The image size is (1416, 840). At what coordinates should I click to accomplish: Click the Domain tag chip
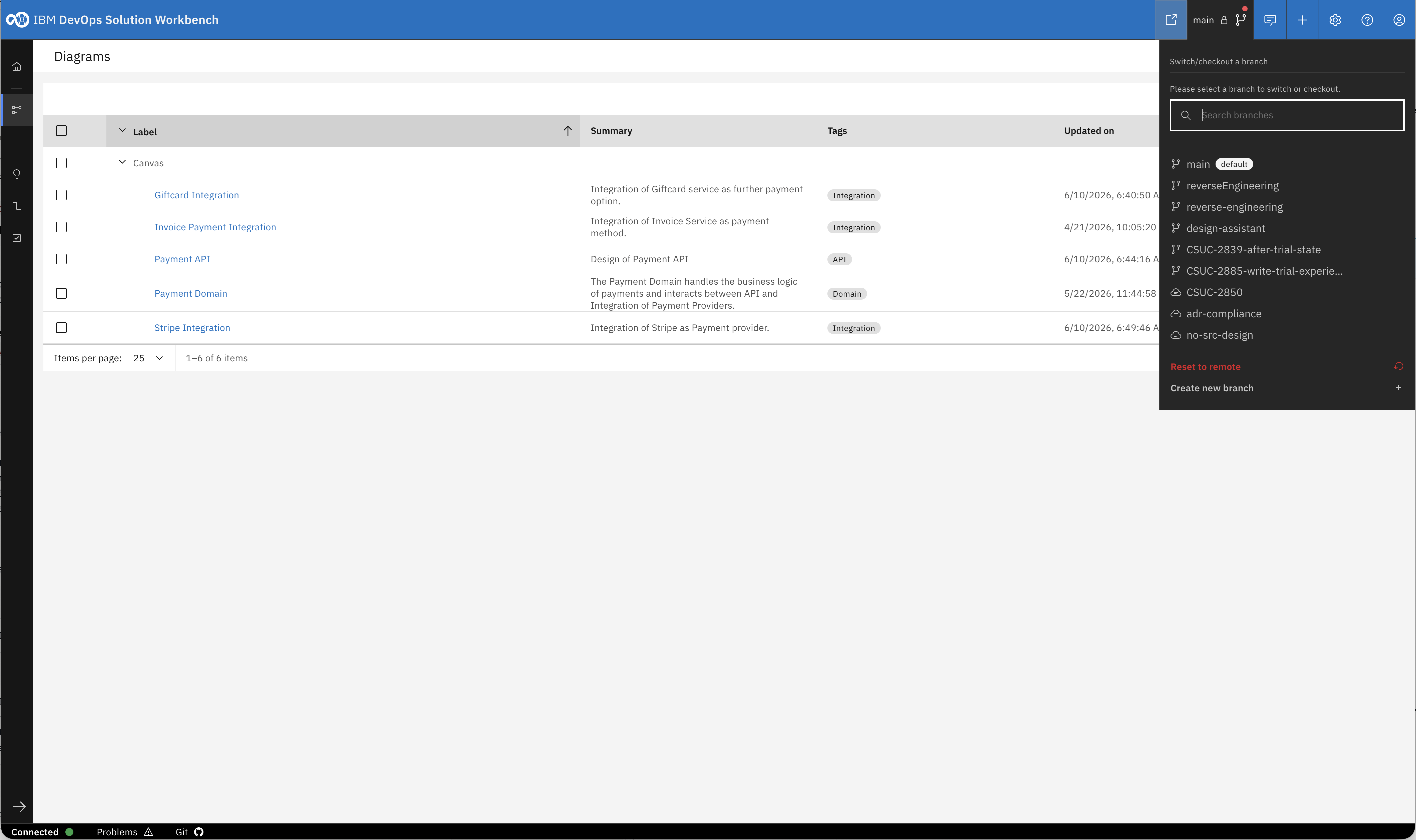pos(846,293)
